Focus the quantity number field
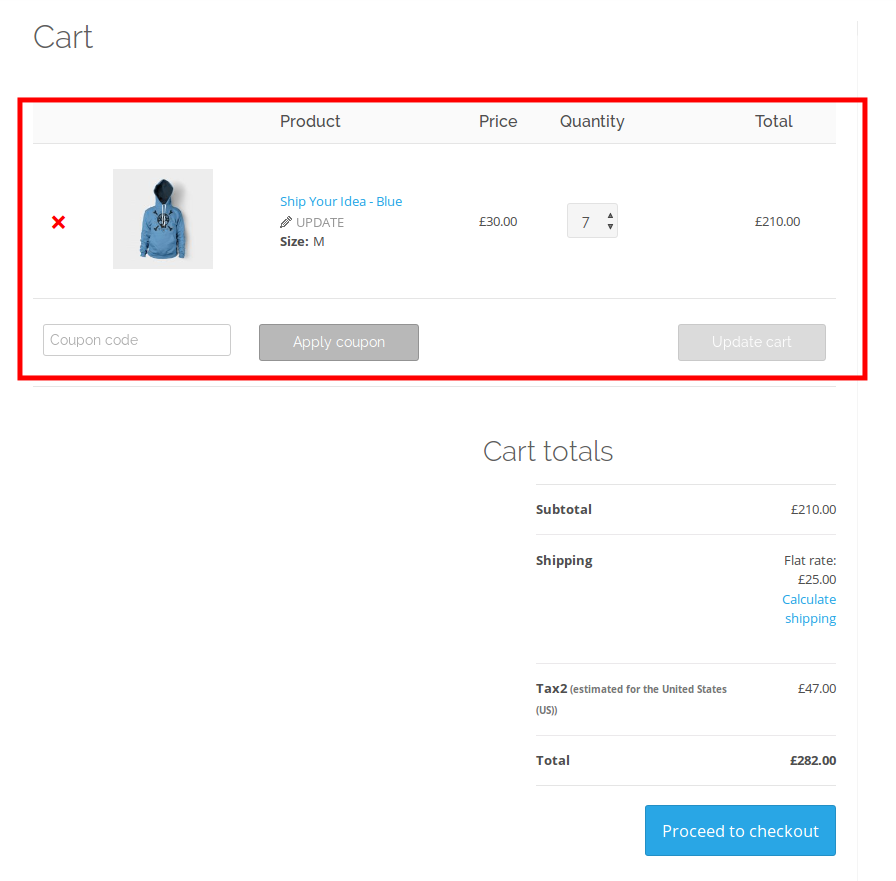Image resolution: width=896 pixels, height=881 pixels. pyautogui.click(x=585, y=222)
